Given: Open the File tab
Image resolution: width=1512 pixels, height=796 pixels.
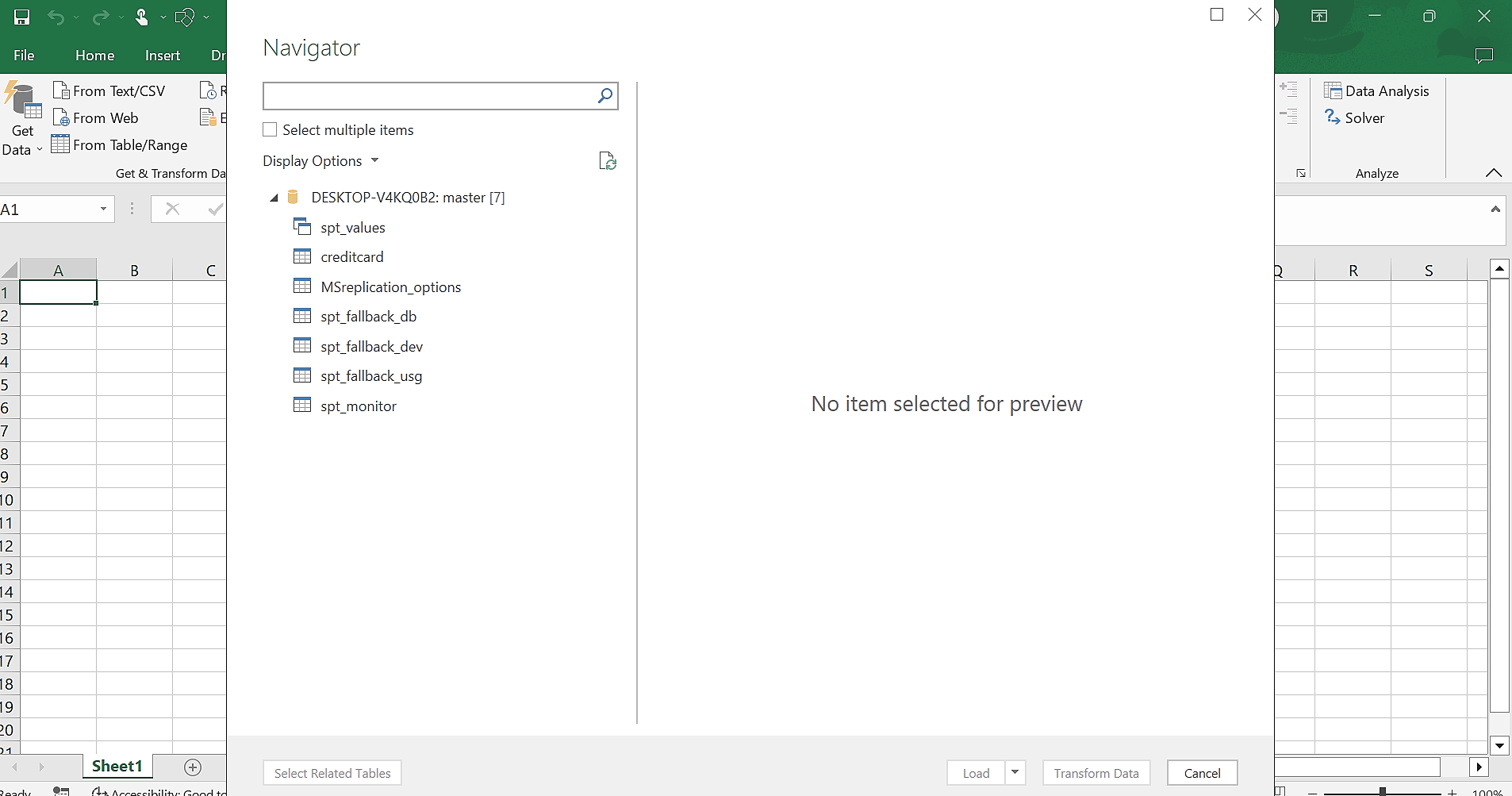Looking at the screenshot, I should tap(24, 56).
